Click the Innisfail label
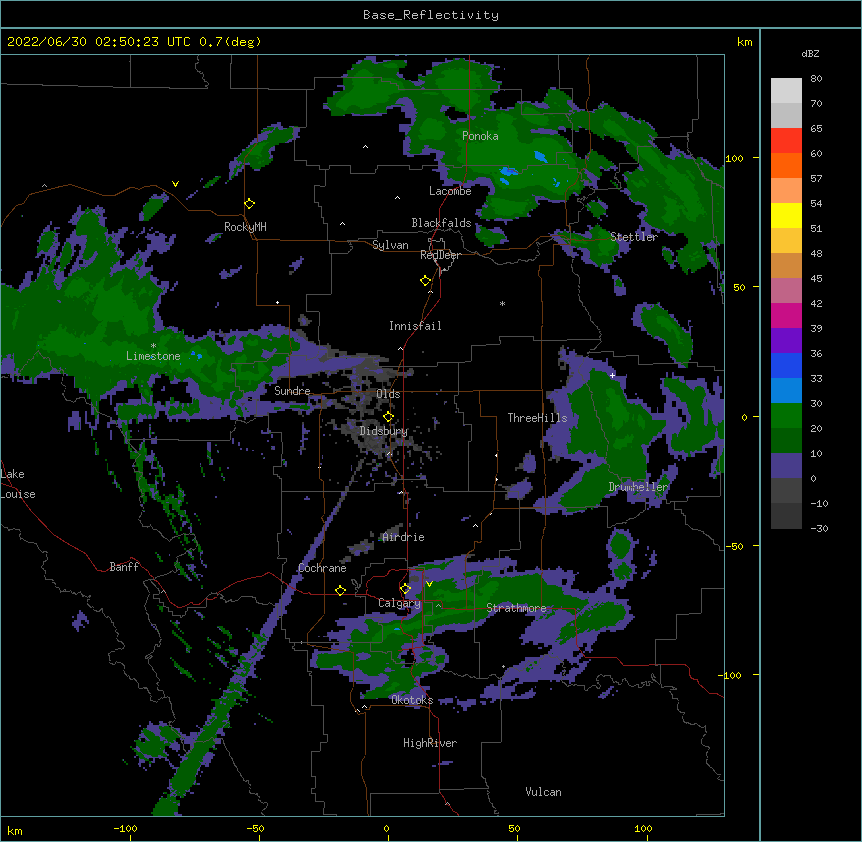Screen dimensions: 862x842 (415, 326)
